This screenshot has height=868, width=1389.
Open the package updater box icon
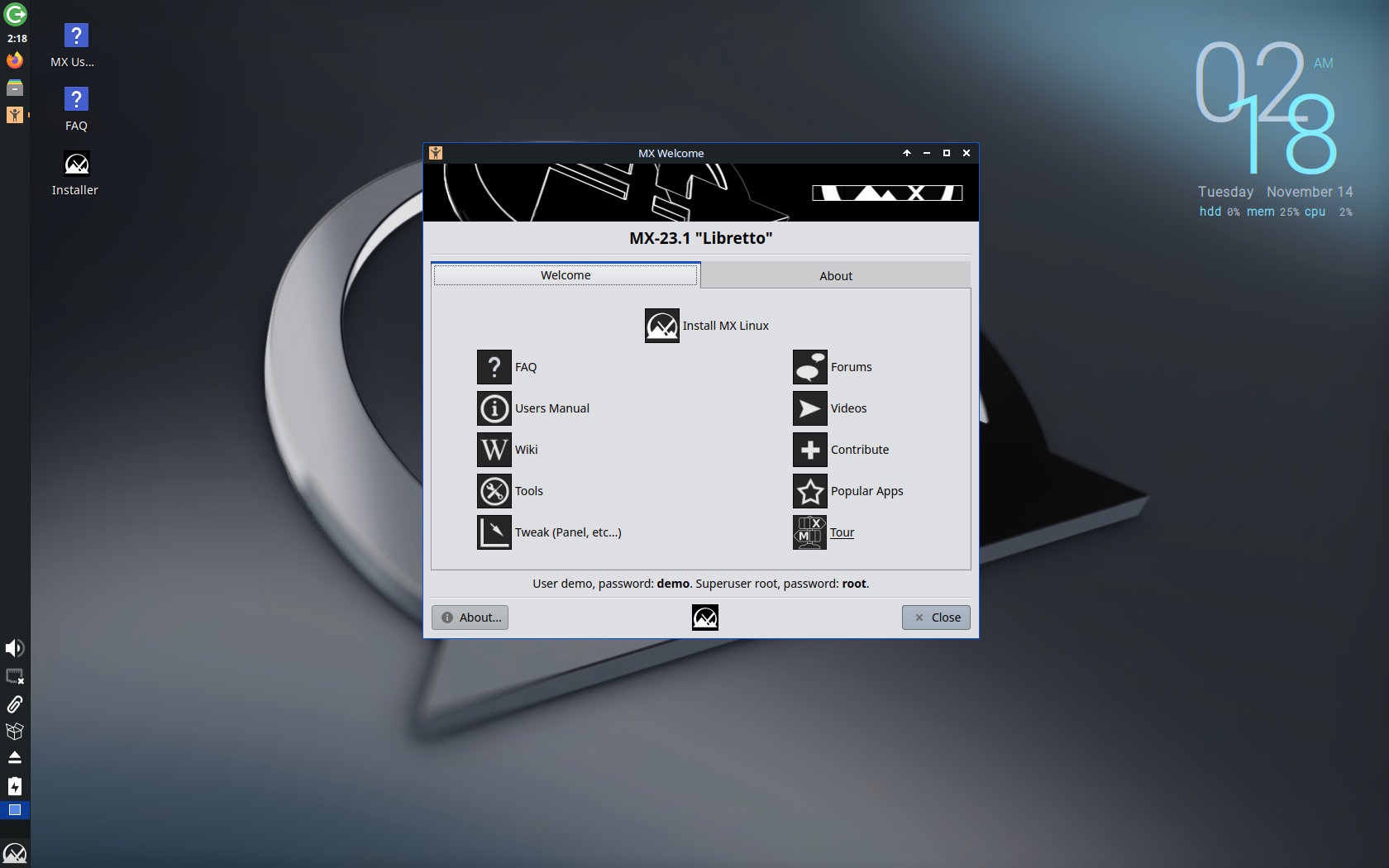click(15, 731)
